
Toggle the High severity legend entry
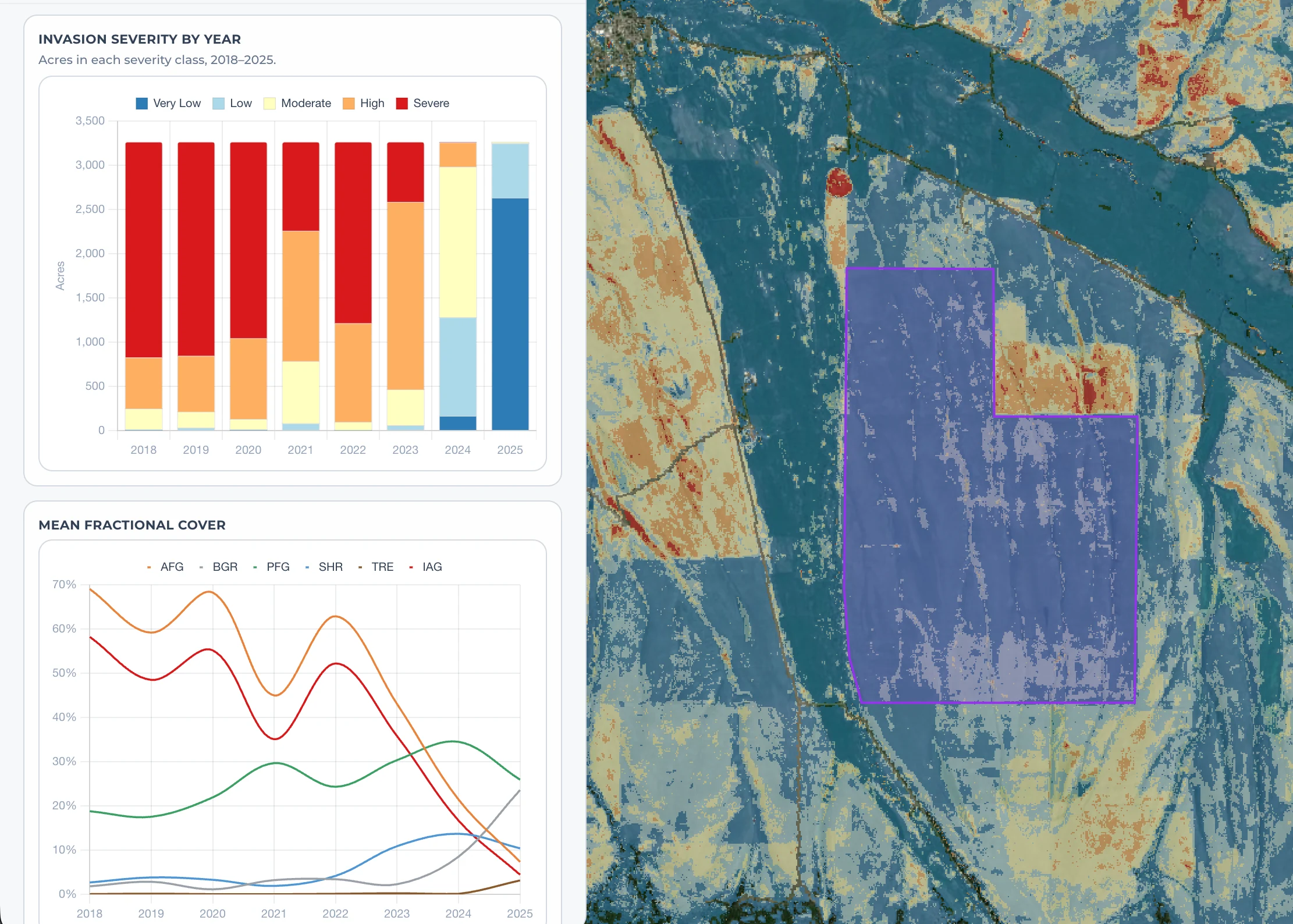pos(364,104)
